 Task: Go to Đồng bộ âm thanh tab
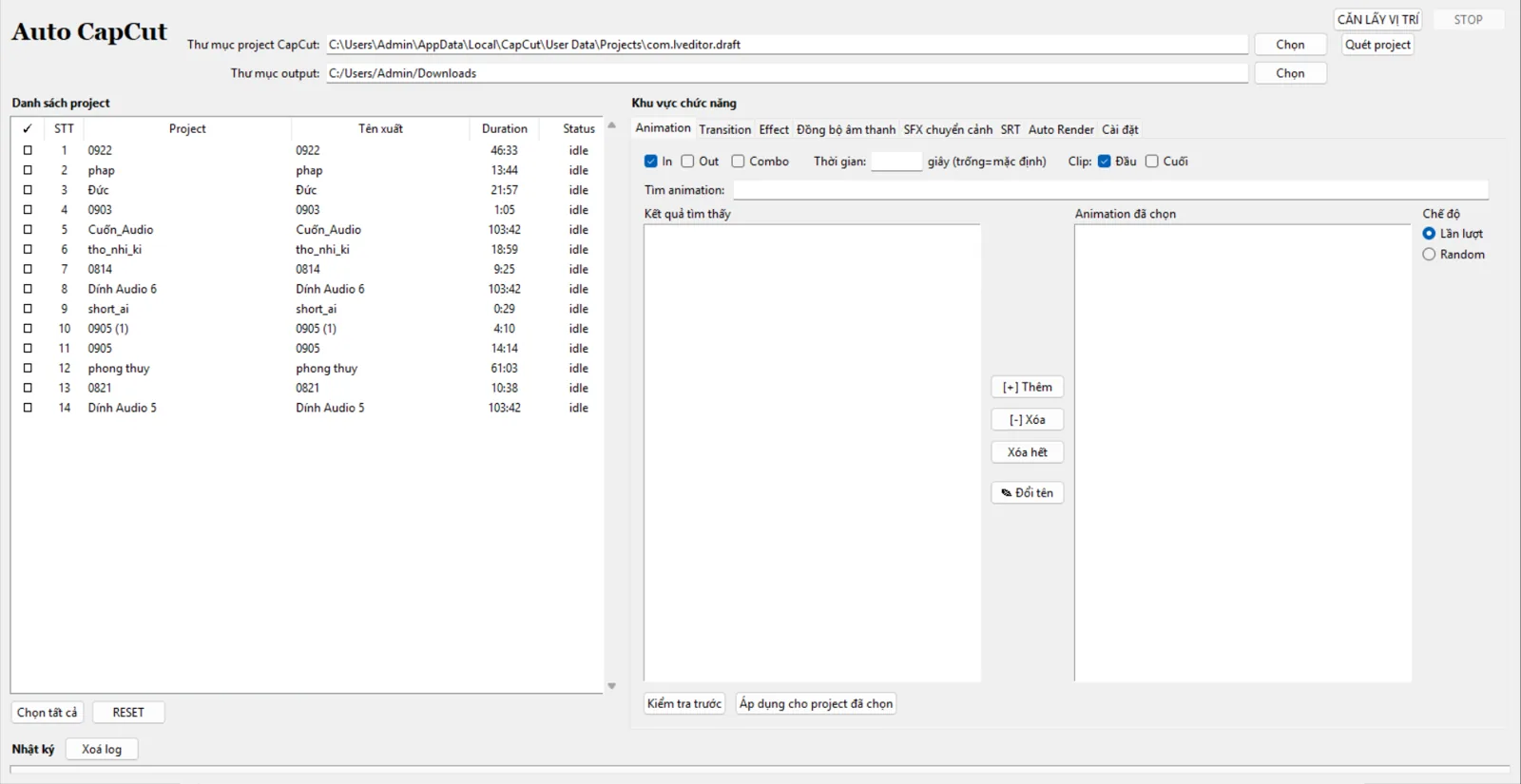tap(846, 129)
